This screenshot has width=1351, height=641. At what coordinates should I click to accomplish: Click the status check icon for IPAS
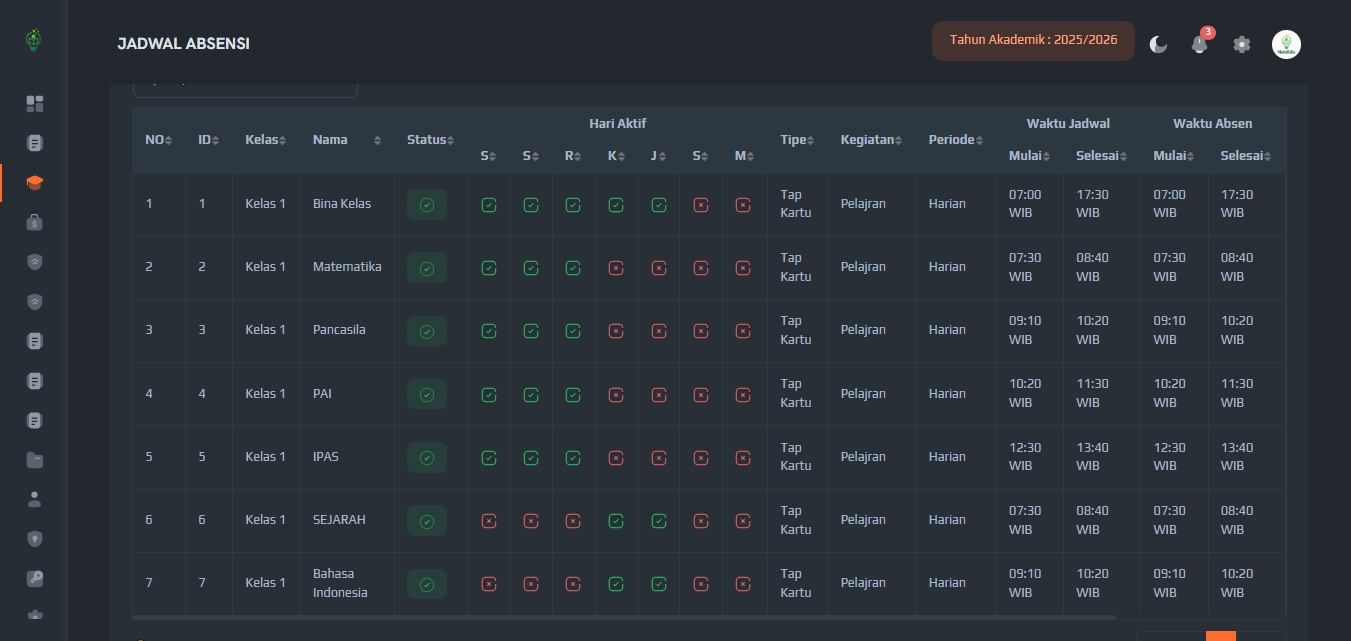(x=427, y=458)
